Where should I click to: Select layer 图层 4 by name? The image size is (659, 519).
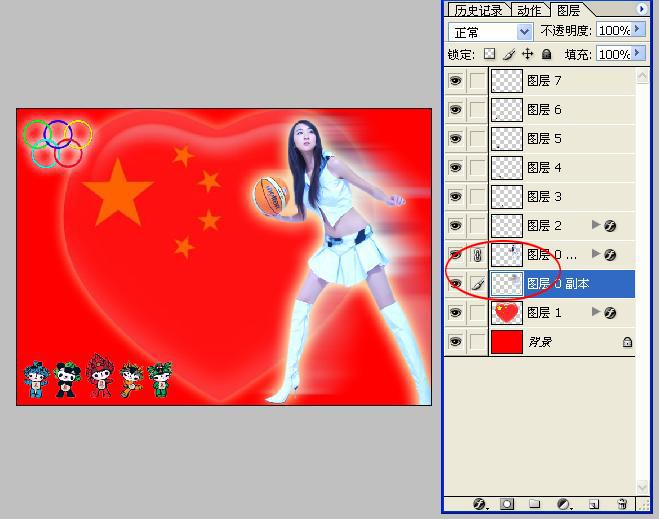544,168
